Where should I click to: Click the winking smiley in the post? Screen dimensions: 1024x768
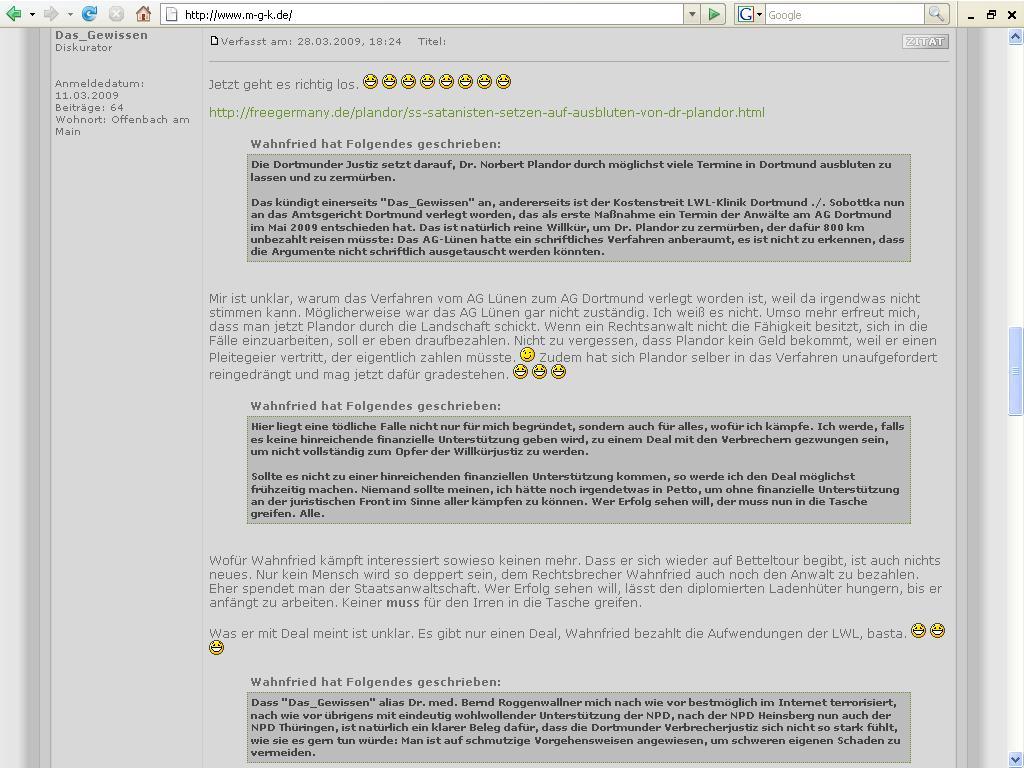click(x=527, y=356)
